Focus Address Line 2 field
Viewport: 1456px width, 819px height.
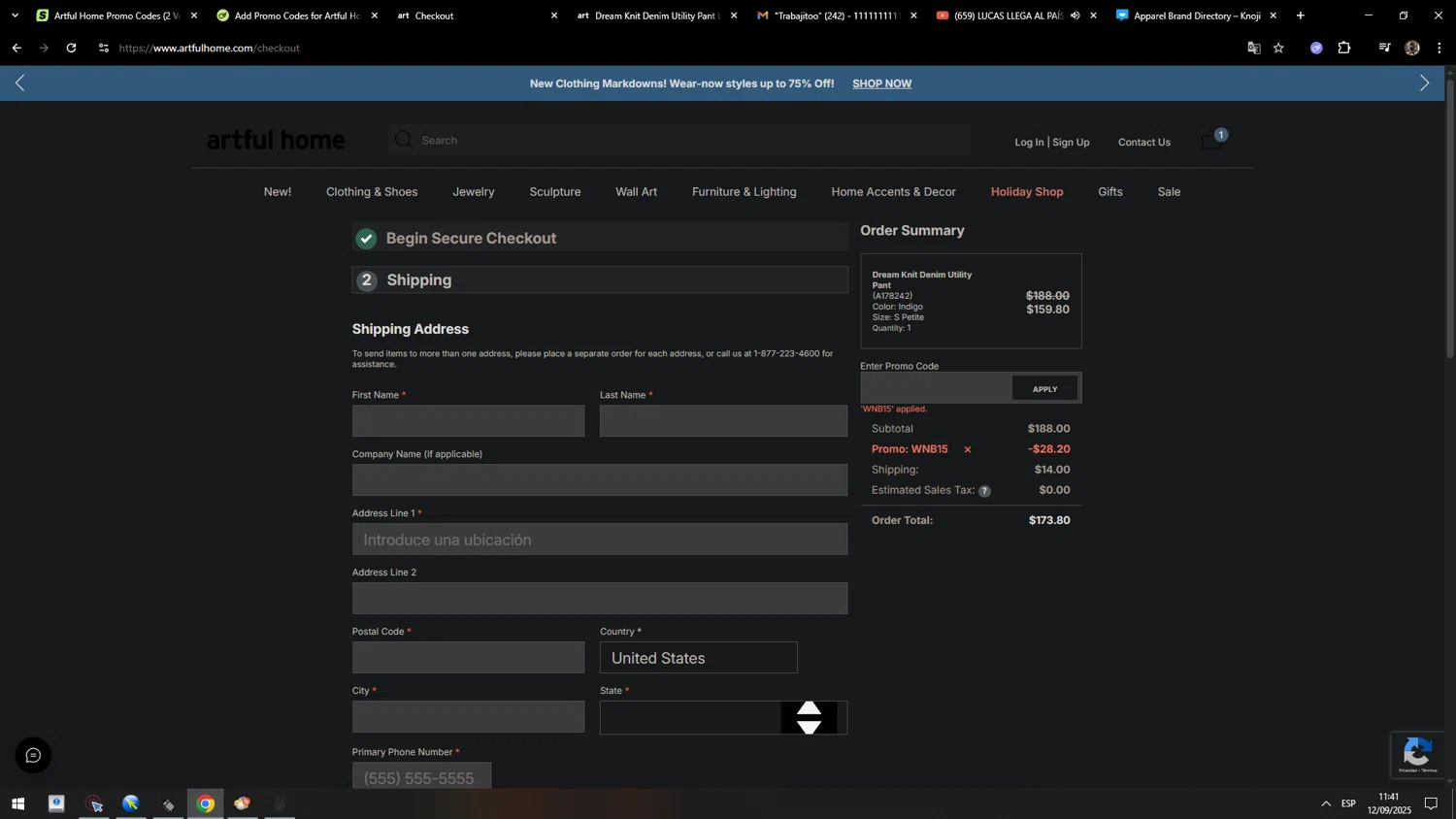tap(600, 599)
